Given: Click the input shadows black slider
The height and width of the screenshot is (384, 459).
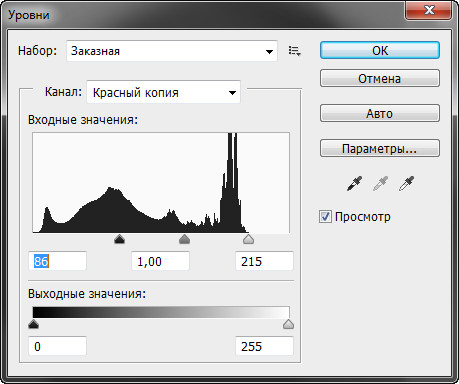Looking at the screenshot, I should coord(119,239).
